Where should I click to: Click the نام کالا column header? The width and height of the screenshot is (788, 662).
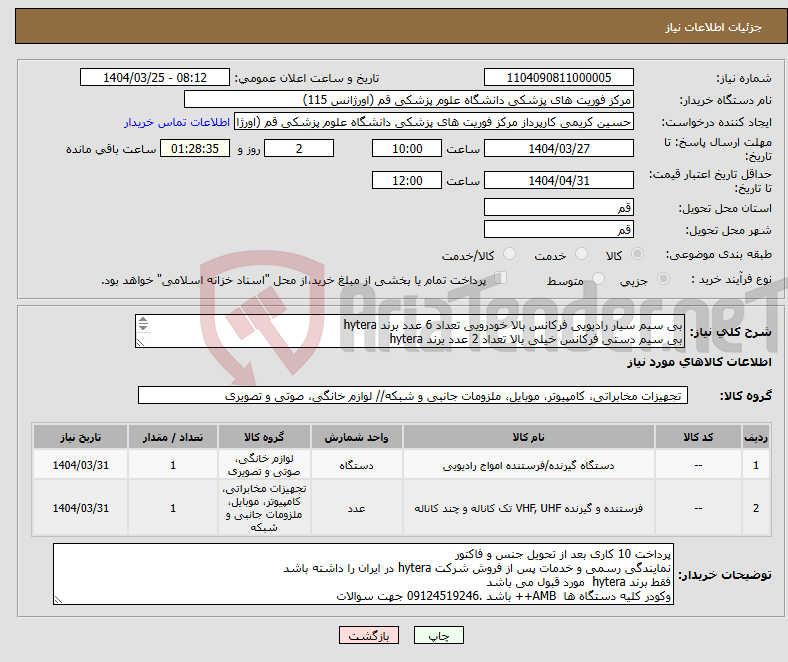(x=528, y=437)
